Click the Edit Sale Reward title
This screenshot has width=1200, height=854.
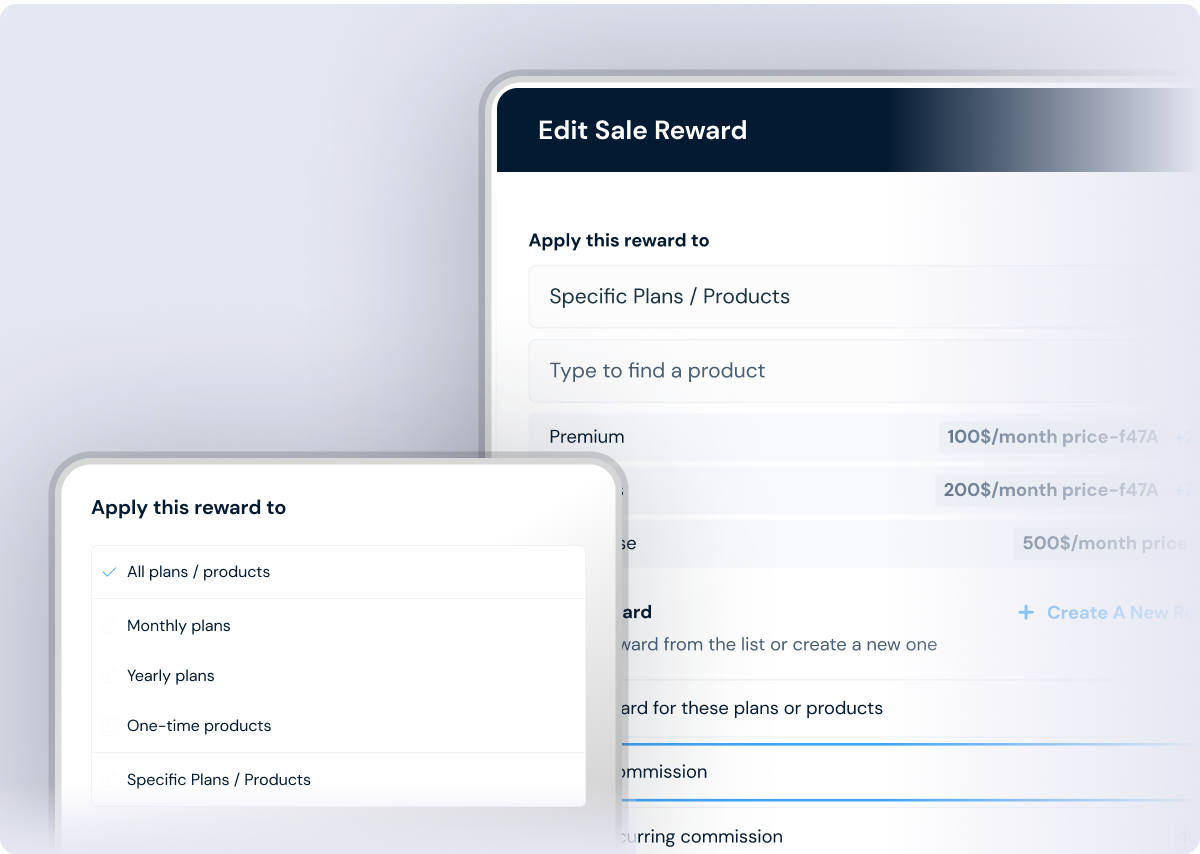click(x=642, y=131)
